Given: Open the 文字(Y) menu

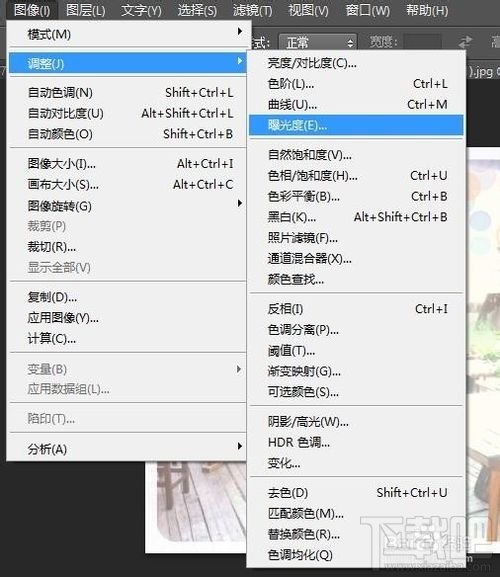Looking at the screenshot, I should (141, 10).
